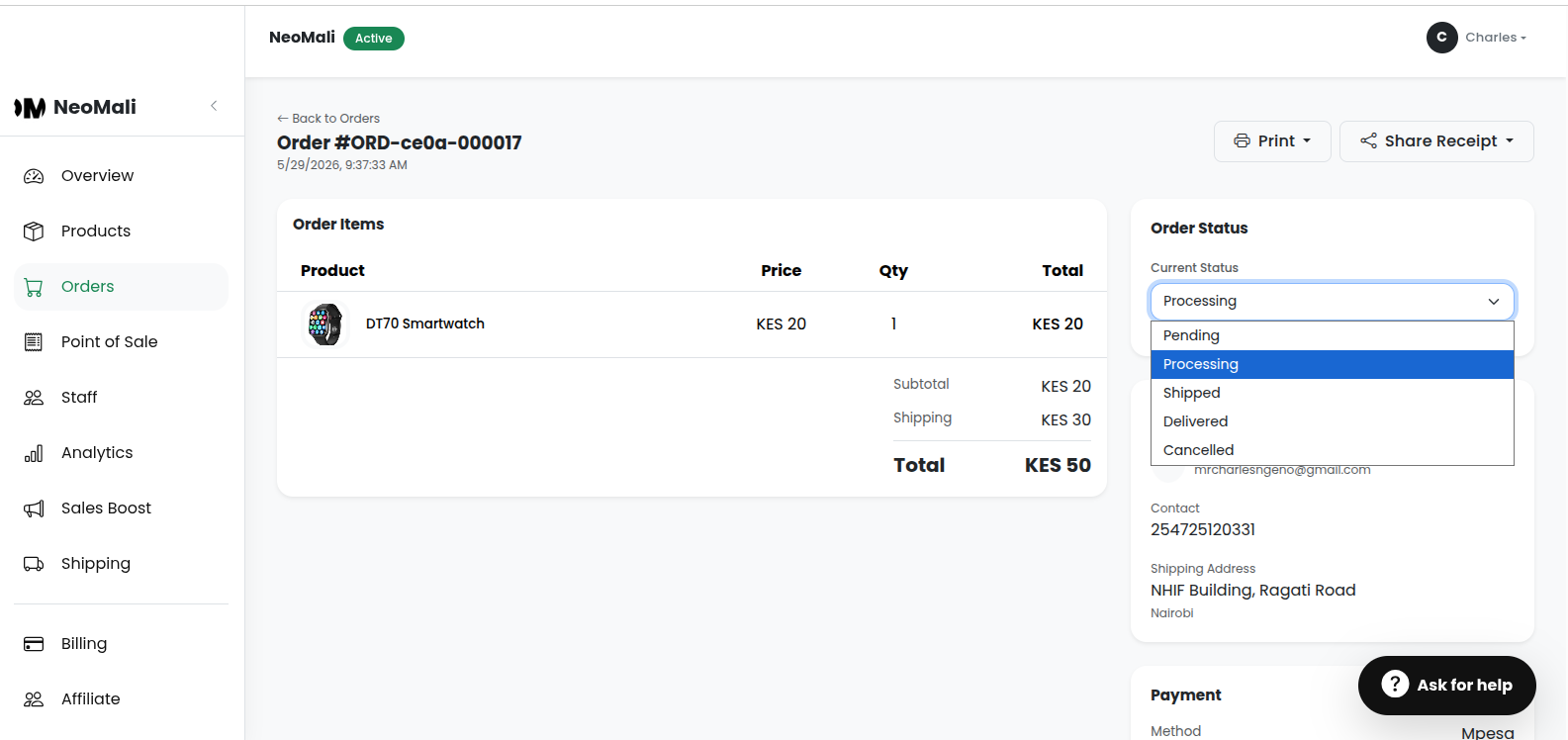
Task: Click the contact number 254725120331
Action: [x=1203, y=529]
